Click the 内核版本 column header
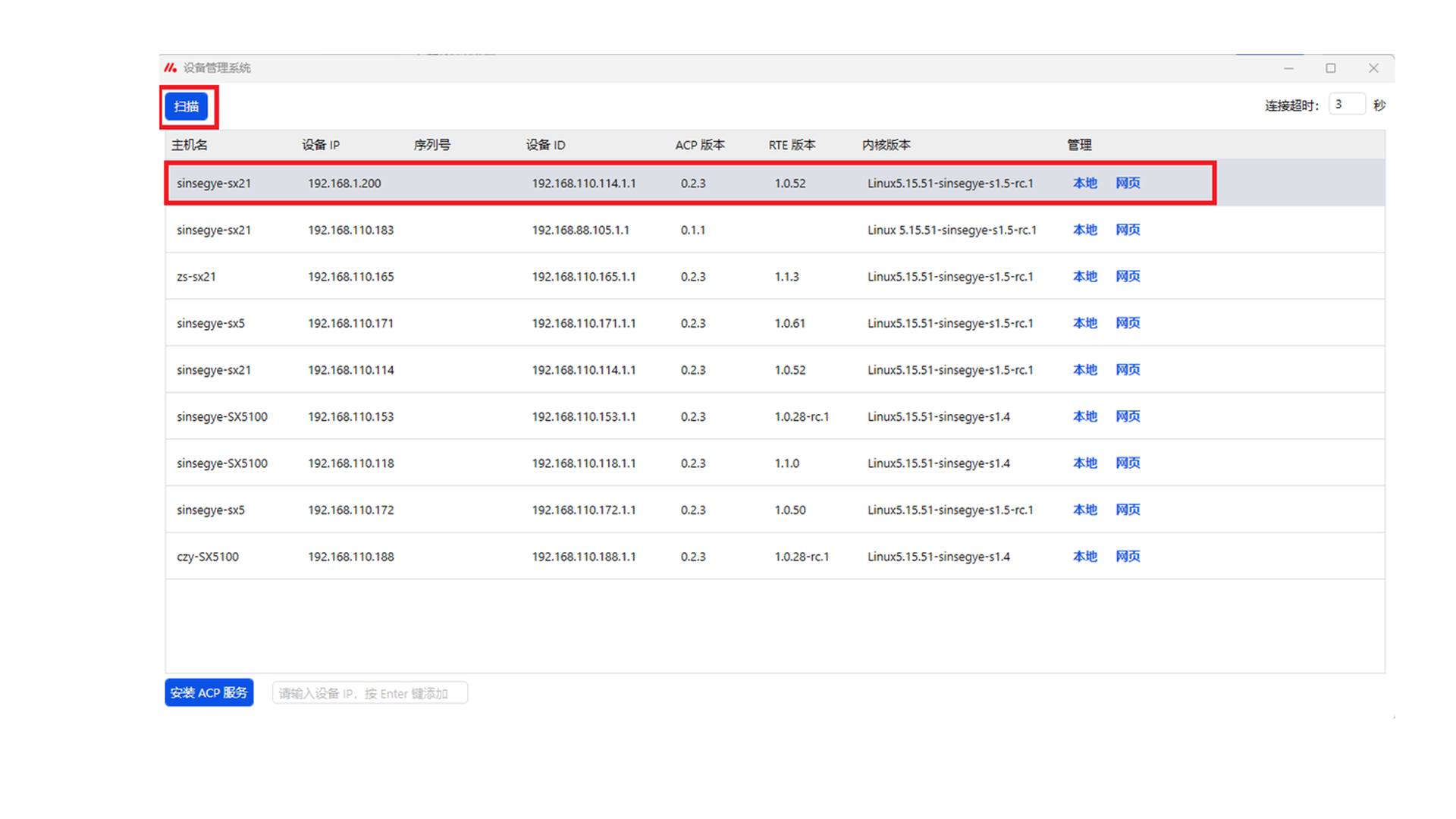 pyautogui.click(x=886, y=145)
